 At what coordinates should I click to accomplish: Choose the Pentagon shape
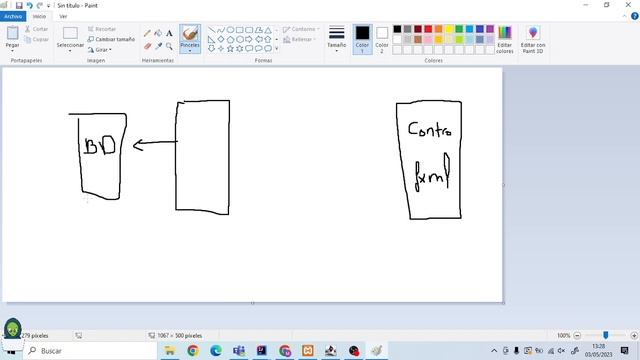[x=230, y=39]
